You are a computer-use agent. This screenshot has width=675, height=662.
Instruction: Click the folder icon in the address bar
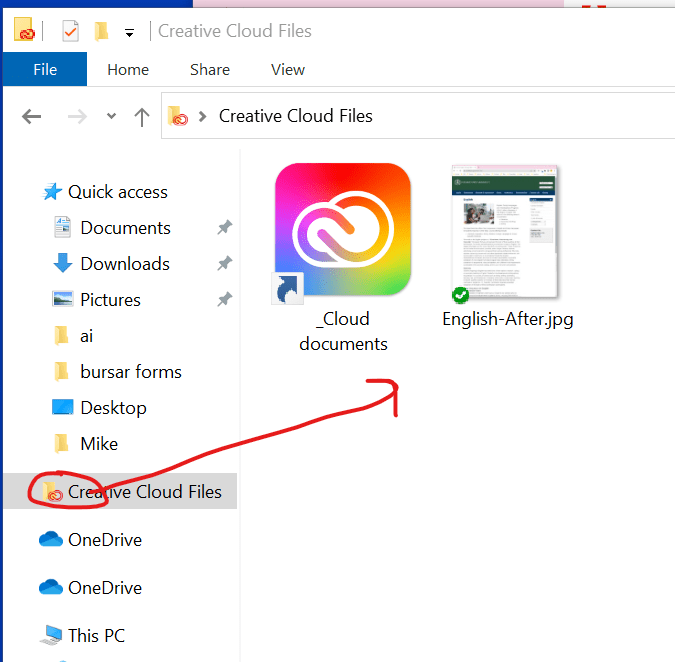tap(177, 116)
